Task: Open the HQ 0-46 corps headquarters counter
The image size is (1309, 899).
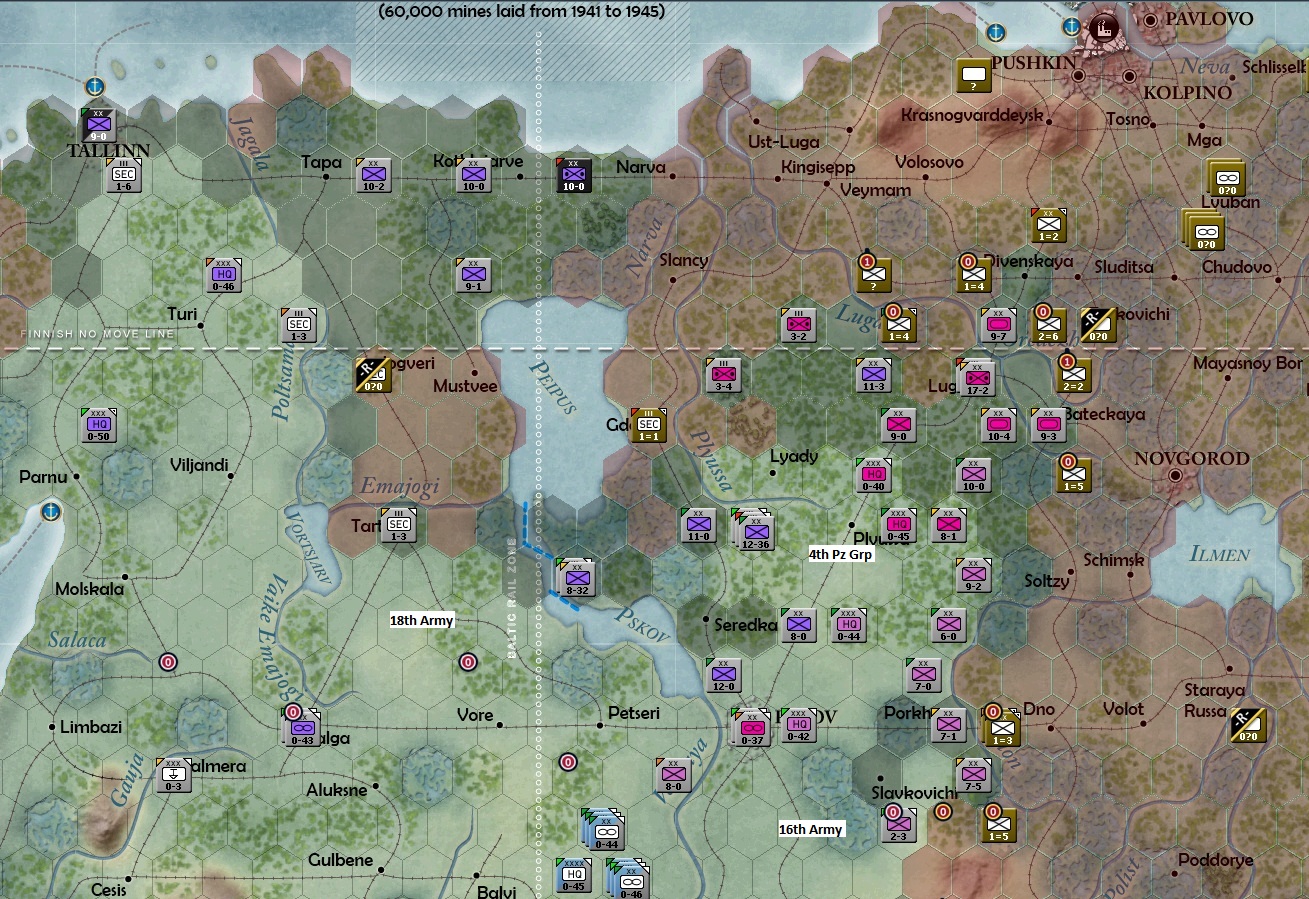Action: tap(224, 275)
